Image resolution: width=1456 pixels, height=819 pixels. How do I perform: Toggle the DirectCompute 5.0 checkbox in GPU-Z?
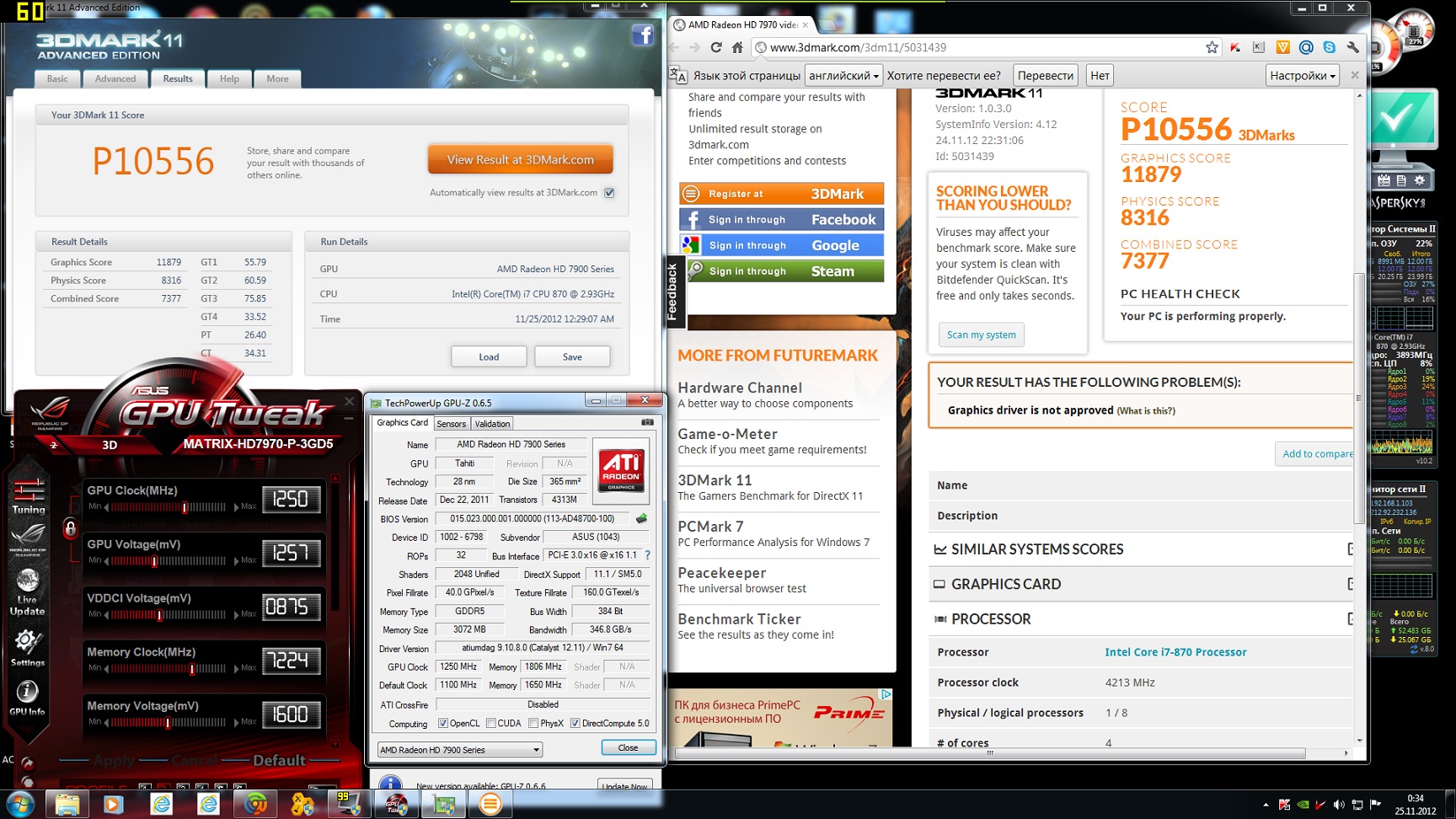point(575,723)
